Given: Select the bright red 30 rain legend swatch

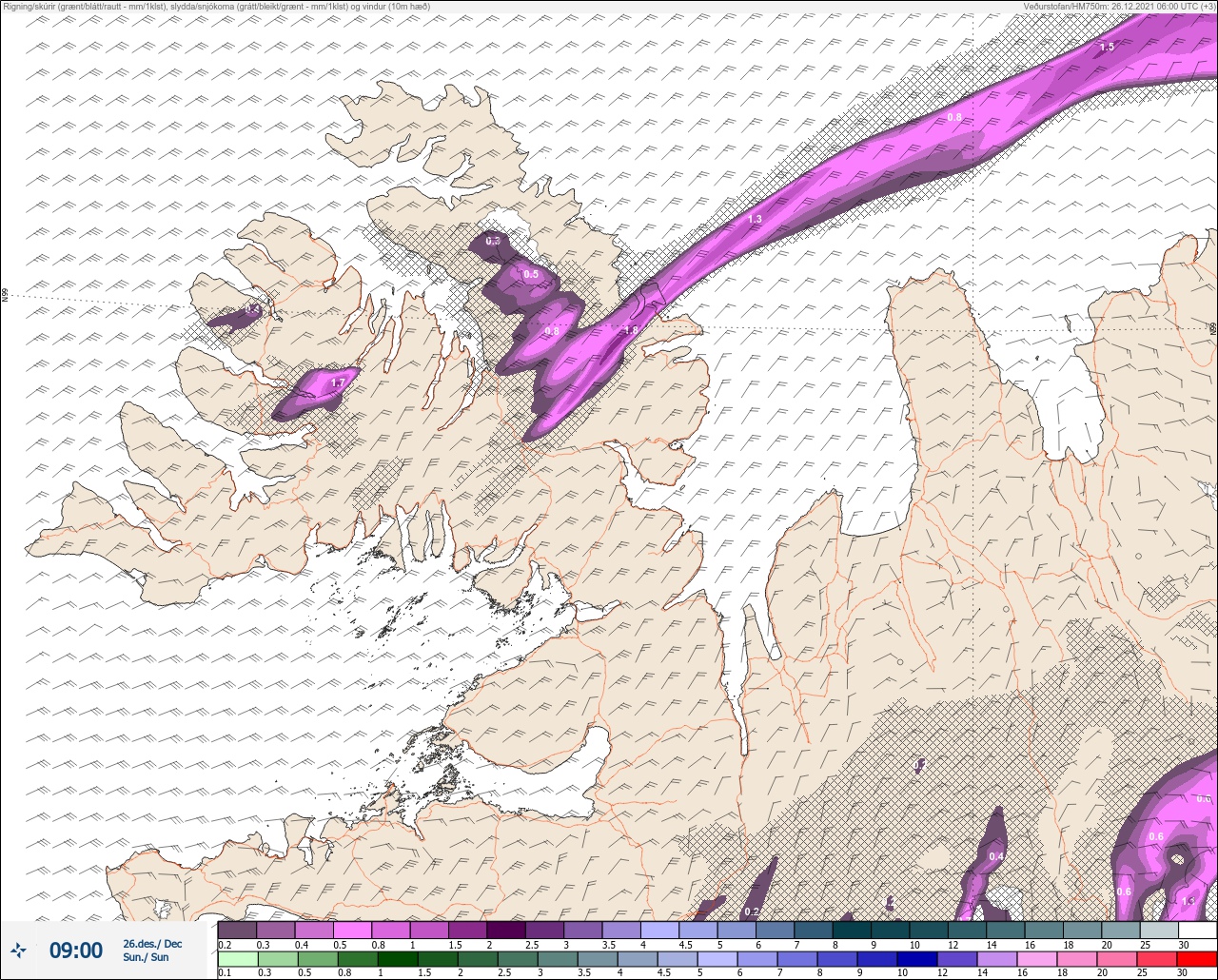Looking at the screenshot, I should (x=1197, y=959).
